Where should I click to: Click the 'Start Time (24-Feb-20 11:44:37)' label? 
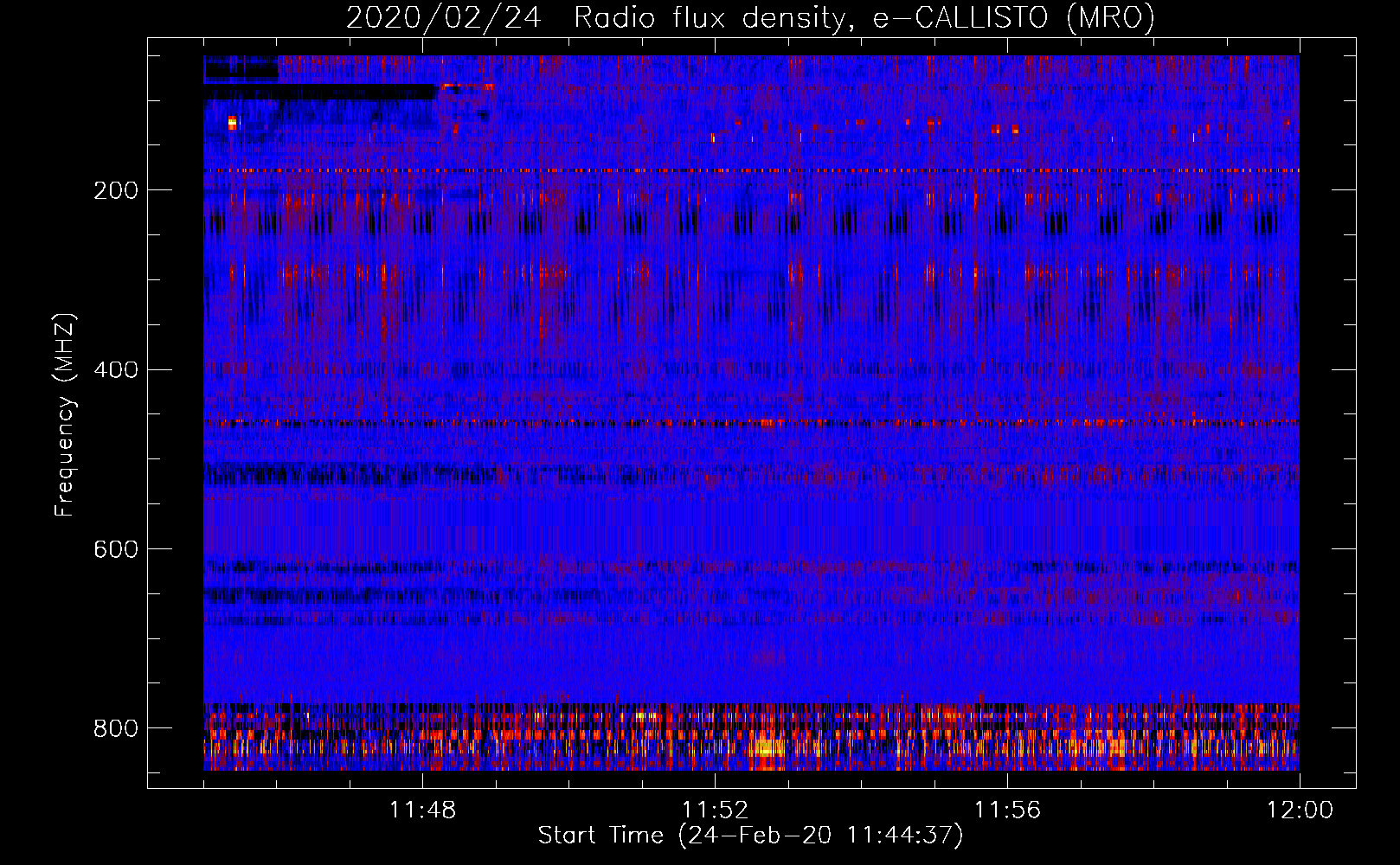click(x=750, y=836)
